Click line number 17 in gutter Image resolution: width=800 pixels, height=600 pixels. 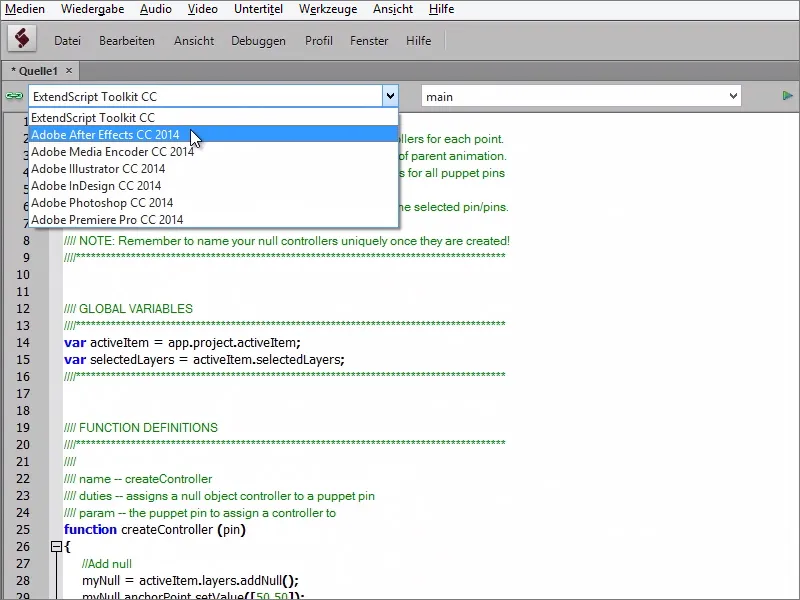click(x=23, y=394)
